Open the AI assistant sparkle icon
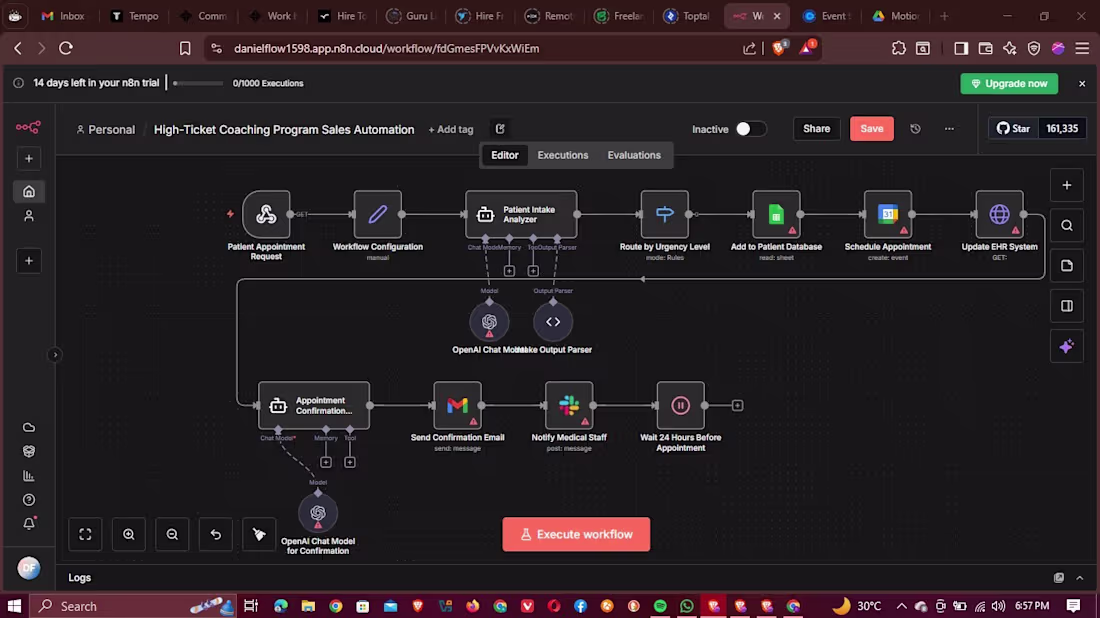 pos(1066,347)
